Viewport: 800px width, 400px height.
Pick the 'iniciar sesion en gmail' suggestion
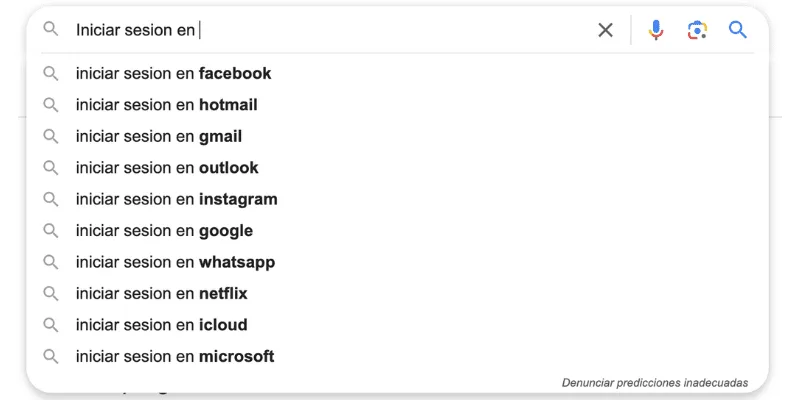pyautogui.click(x=159, y=136)
